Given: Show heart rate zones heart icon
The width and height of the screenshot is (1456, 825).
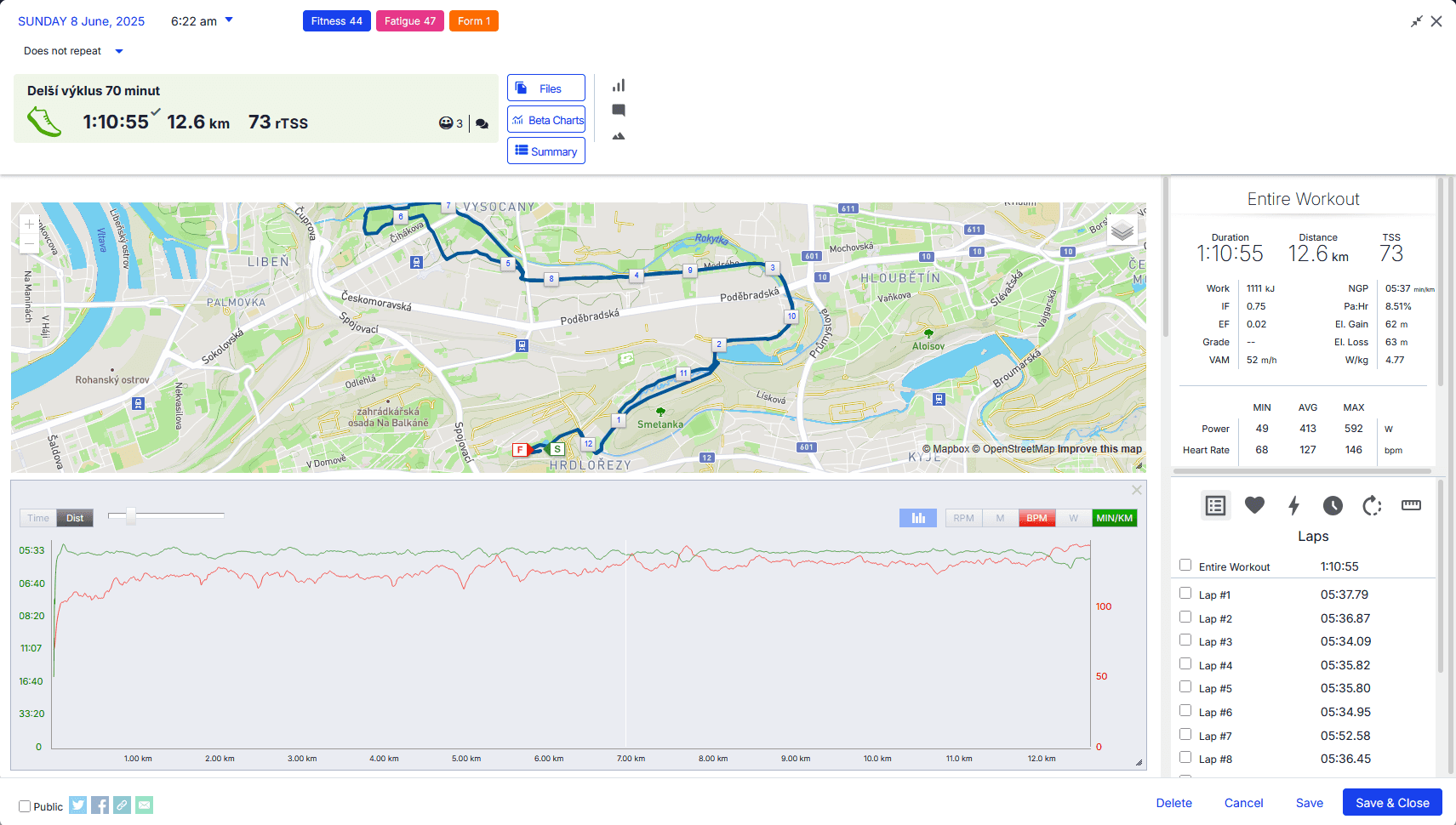Looking at the screenshot, I should coord(1254,505).
